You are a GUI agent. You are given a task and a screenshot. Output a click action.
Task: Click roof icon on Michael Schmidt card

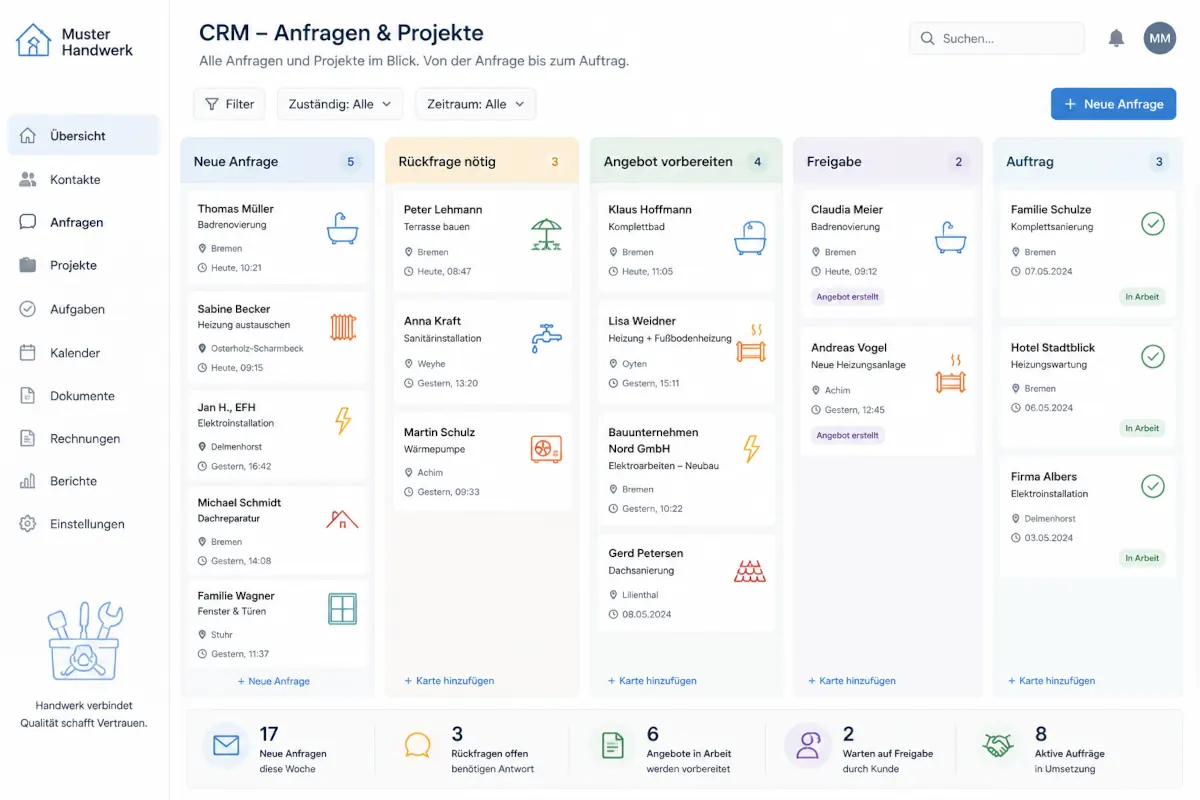(342, 519)
